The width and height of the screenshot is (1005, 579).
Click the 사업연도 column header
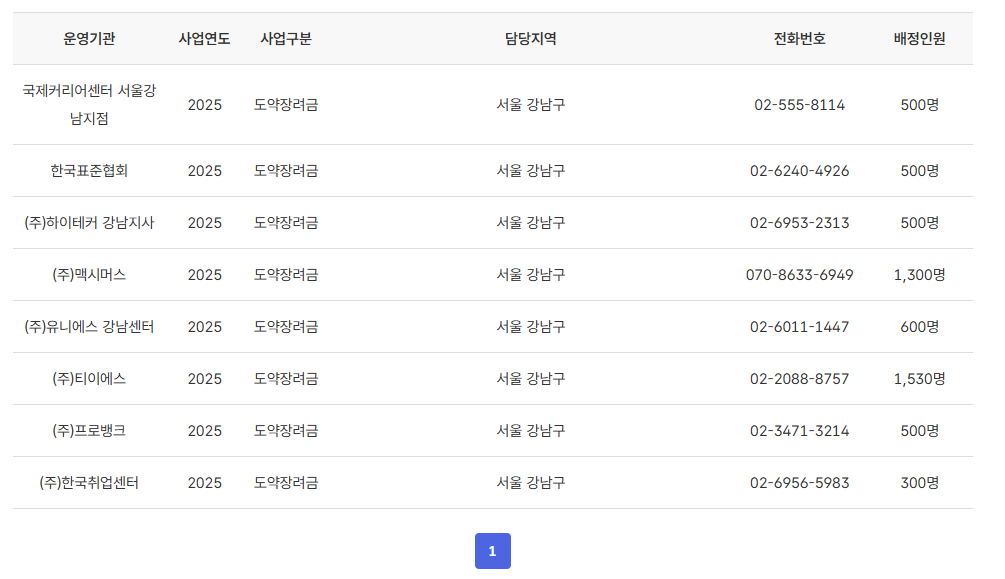(x=204, y=38)
